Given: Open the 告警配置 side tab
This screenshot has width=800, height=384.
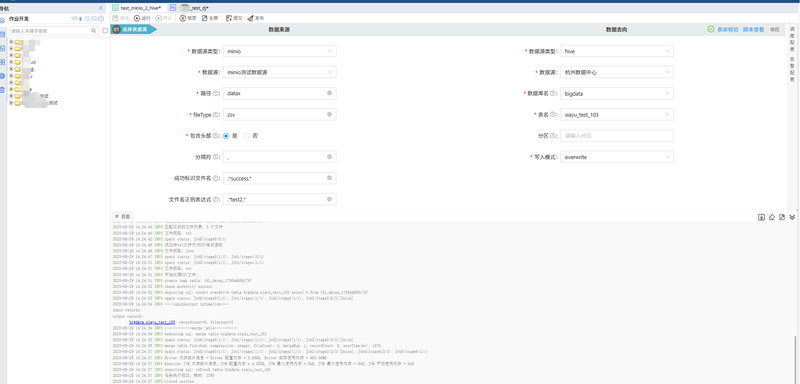Looking at the screenshot, I should tap(792, 69).
